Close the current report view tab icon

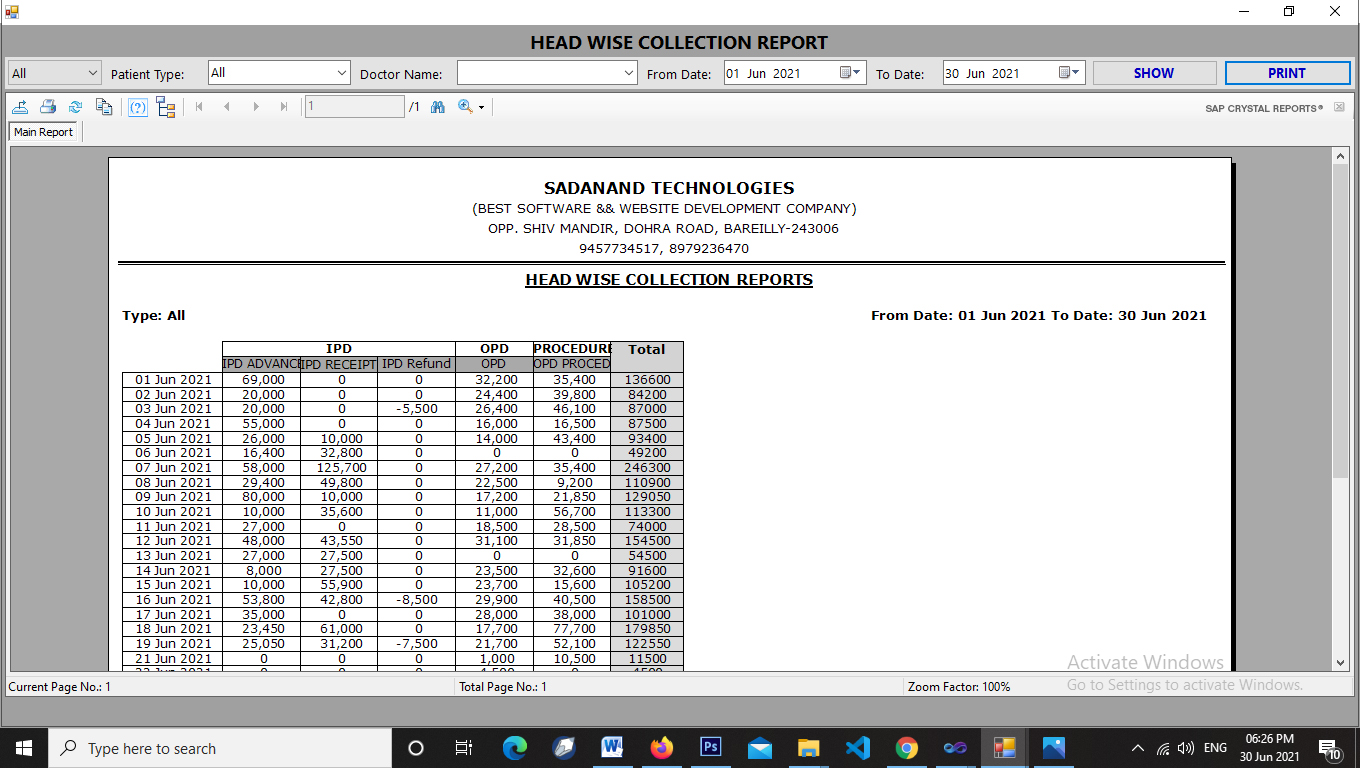click(1339, 107)
